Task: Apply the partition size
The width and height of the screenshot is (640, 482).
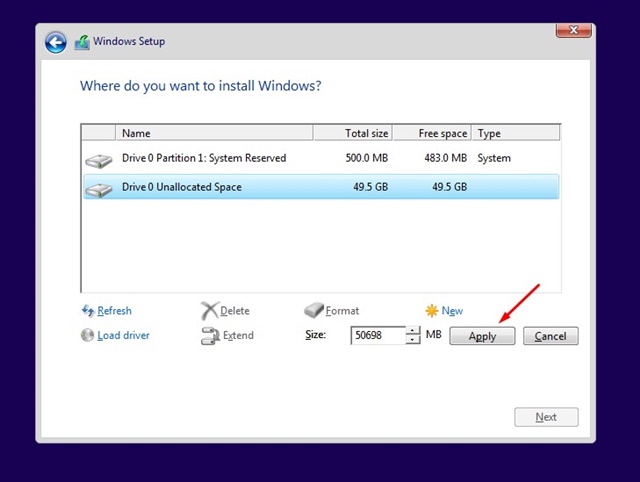Action: pos(482,336)
